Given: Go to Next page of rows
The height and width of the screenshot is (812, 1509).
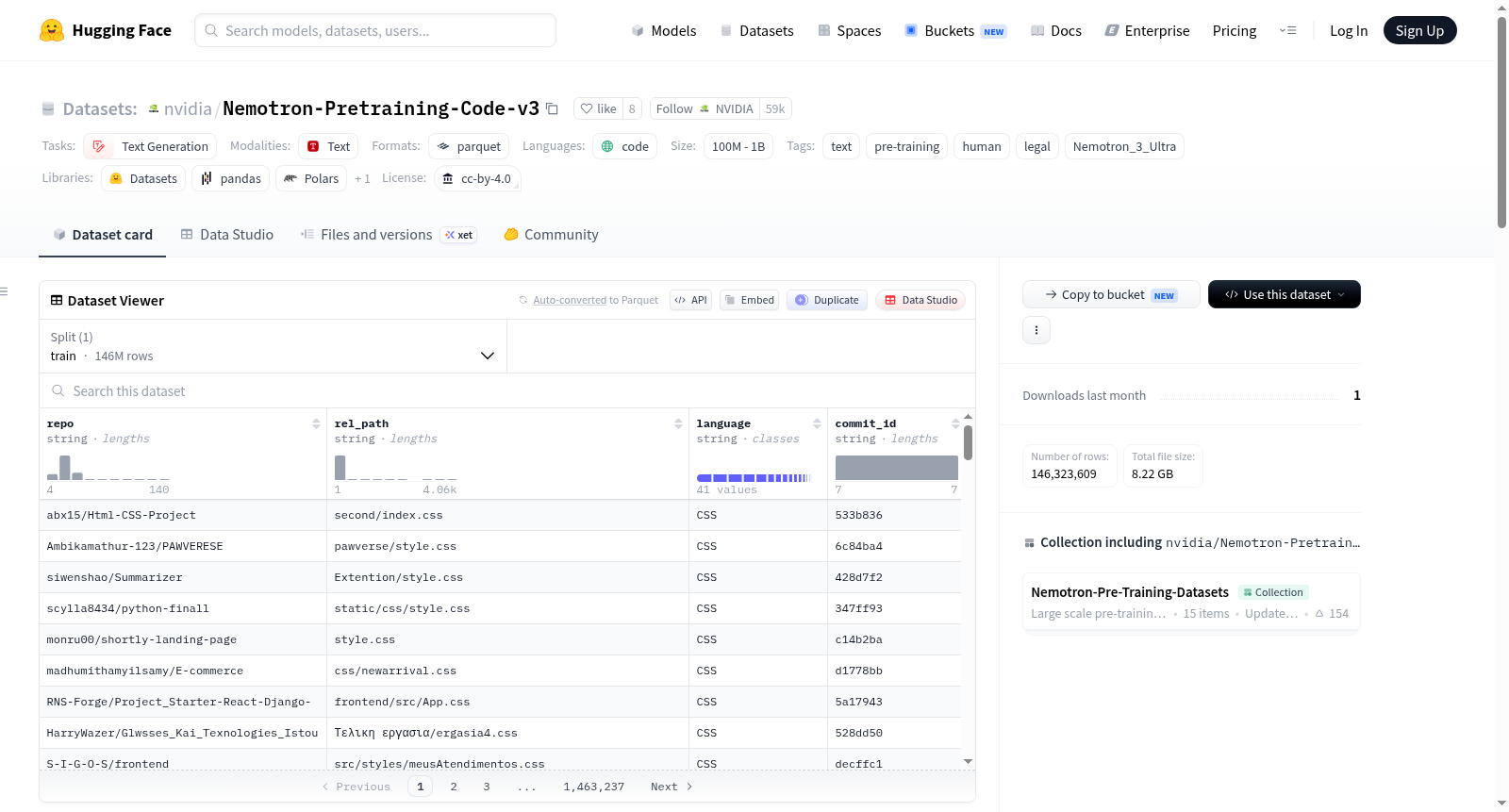Looking at the screenshot, I should [x=672, y=787].
